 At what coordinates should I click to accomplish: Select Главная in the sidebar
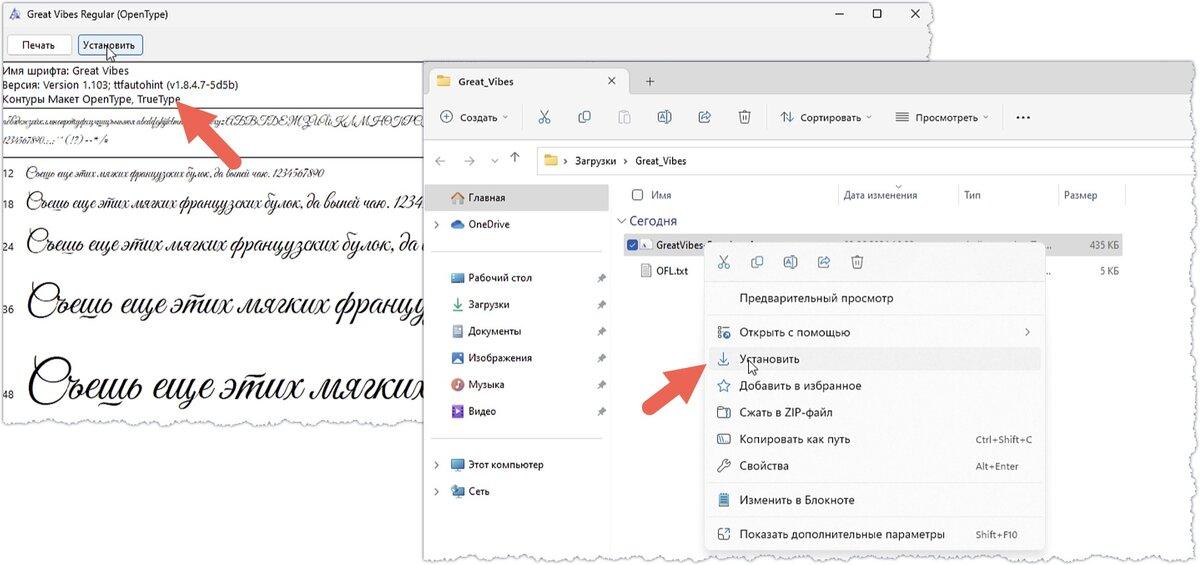[x=516, y=198]
